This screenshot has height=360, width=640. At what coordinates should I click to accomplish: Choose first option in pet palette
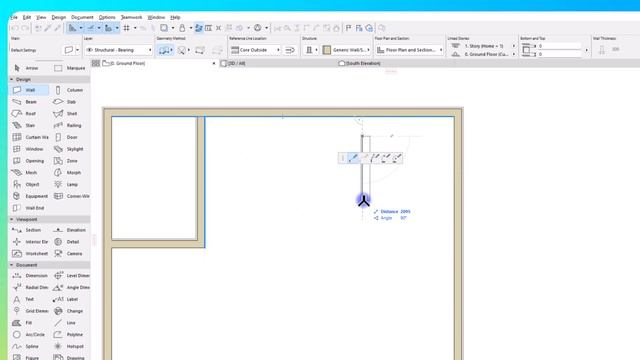pos(353,158)
